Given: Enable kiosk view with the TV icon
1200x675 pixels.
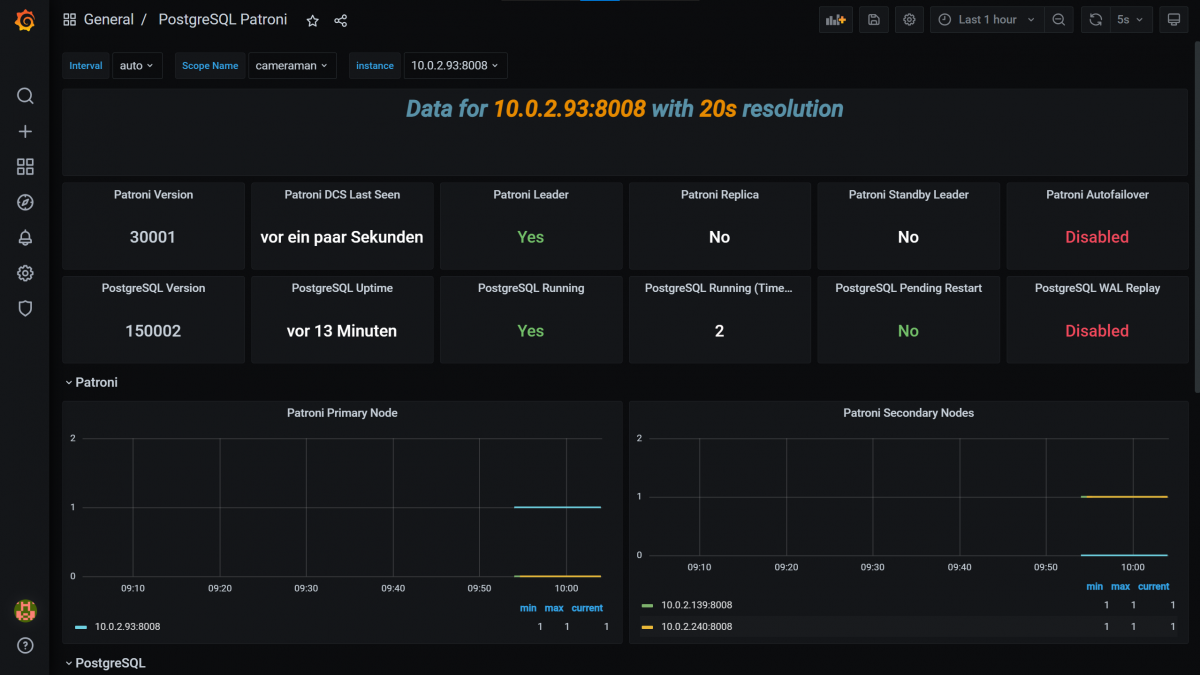Looking at the screenshot, I should coord(1173,19).
